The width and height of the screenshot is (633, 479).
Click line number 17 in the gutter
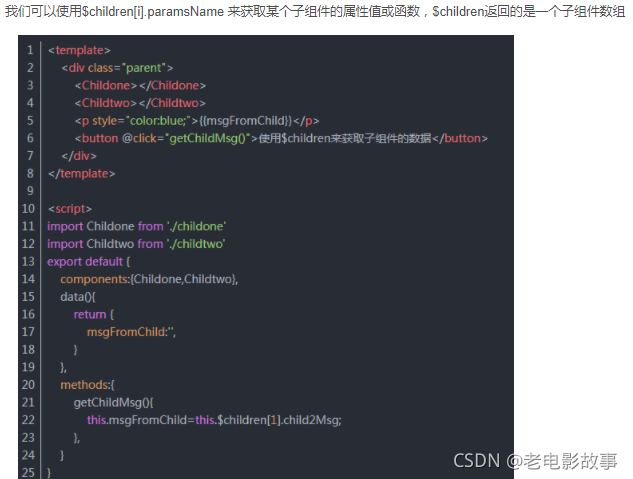click(28, 332)
